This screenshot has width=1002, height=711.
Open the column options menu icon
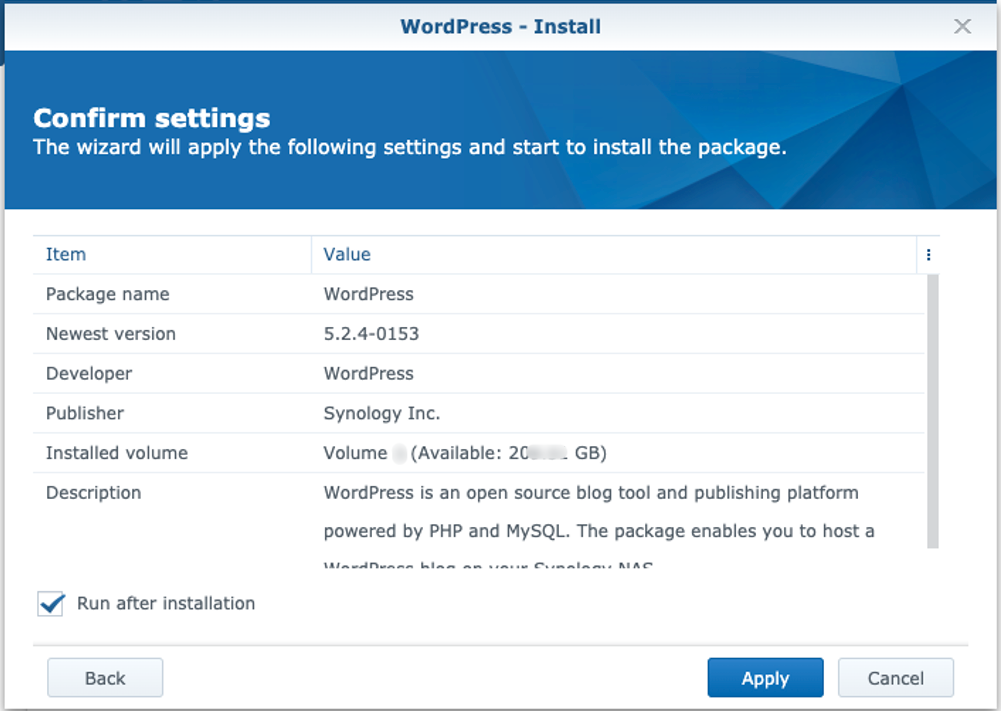(929, 255)
